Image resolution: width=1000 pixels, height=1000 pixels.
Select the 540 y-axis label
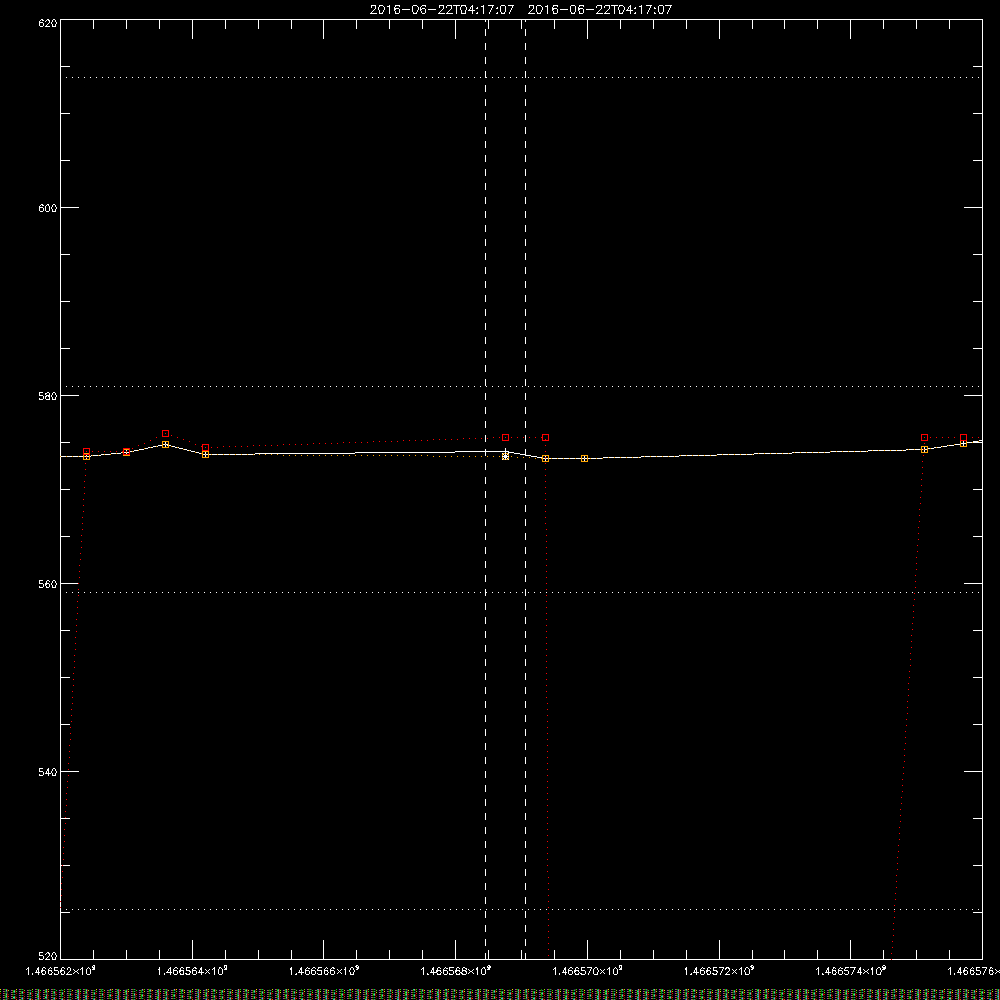click(48, 772)
